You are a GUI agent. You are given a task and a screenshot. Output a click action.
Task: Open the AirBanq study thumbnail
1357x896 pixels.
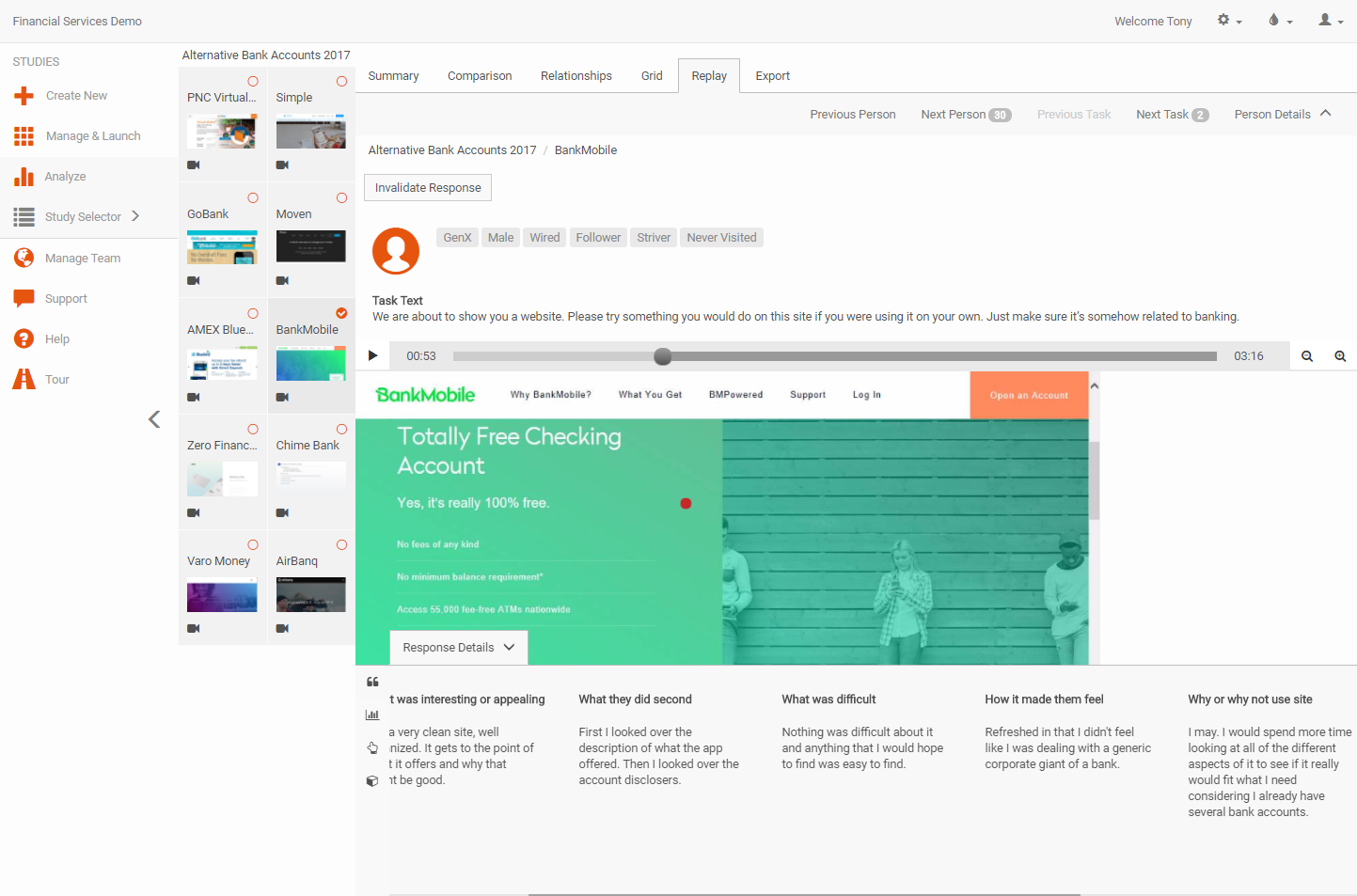coord(311,595)
